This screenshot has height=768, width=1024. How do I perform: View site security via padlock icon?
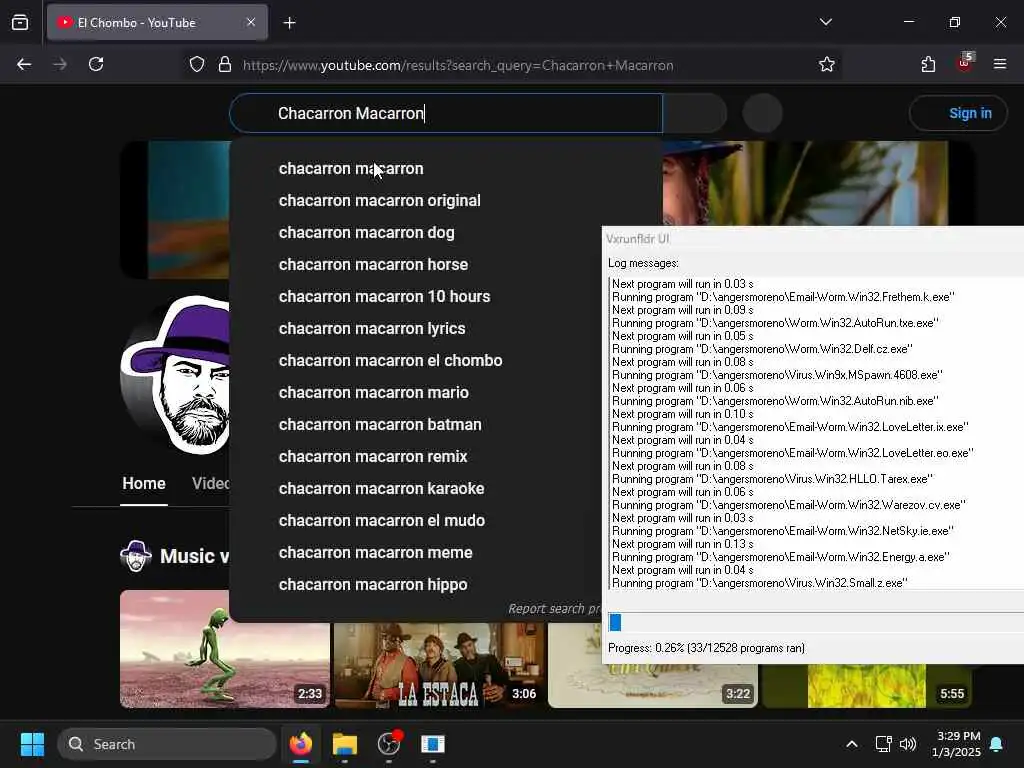pos(225,65)
